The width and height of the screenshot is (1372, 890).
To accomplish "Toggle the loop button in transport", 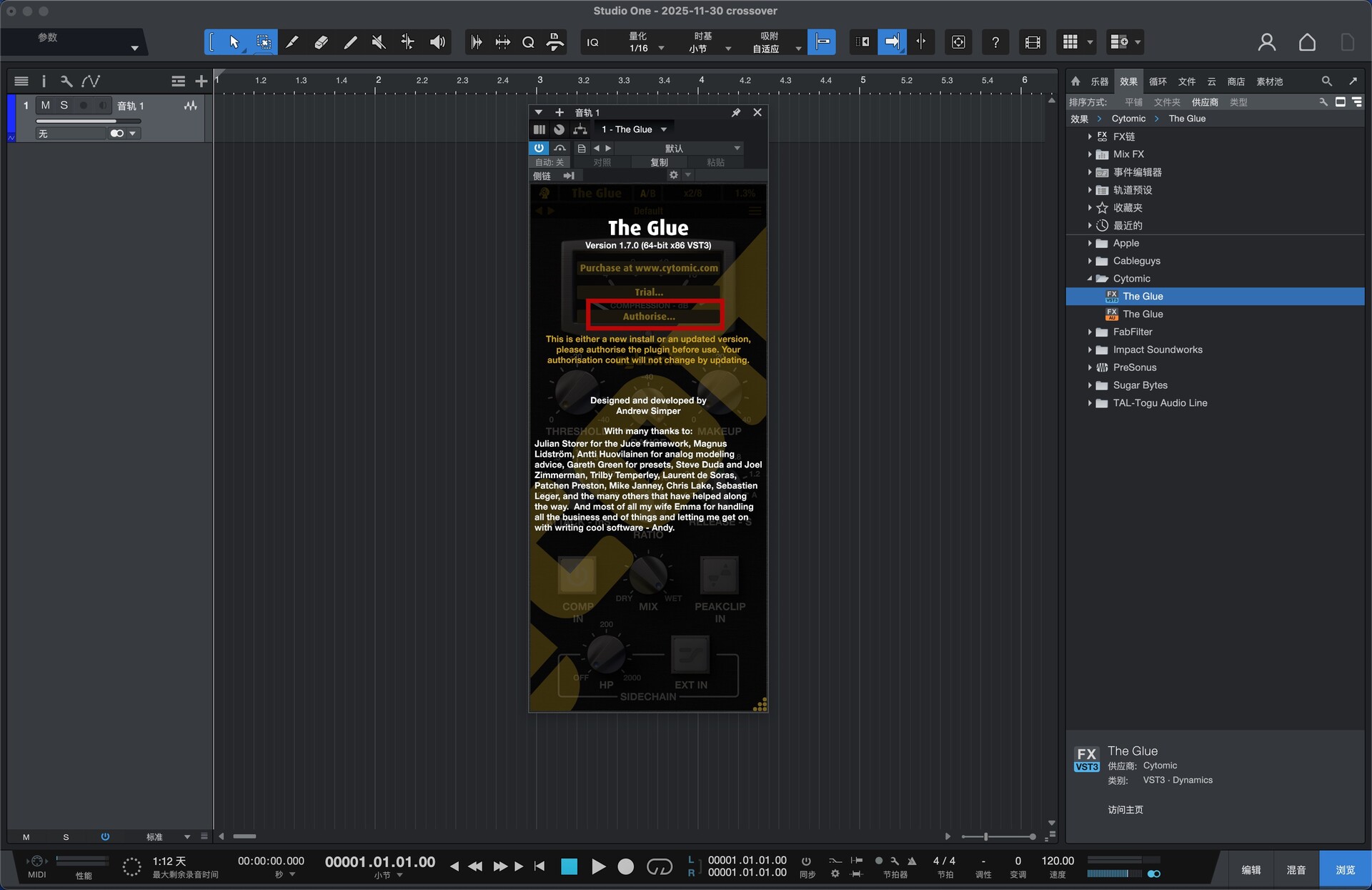I will click(659, 866).
